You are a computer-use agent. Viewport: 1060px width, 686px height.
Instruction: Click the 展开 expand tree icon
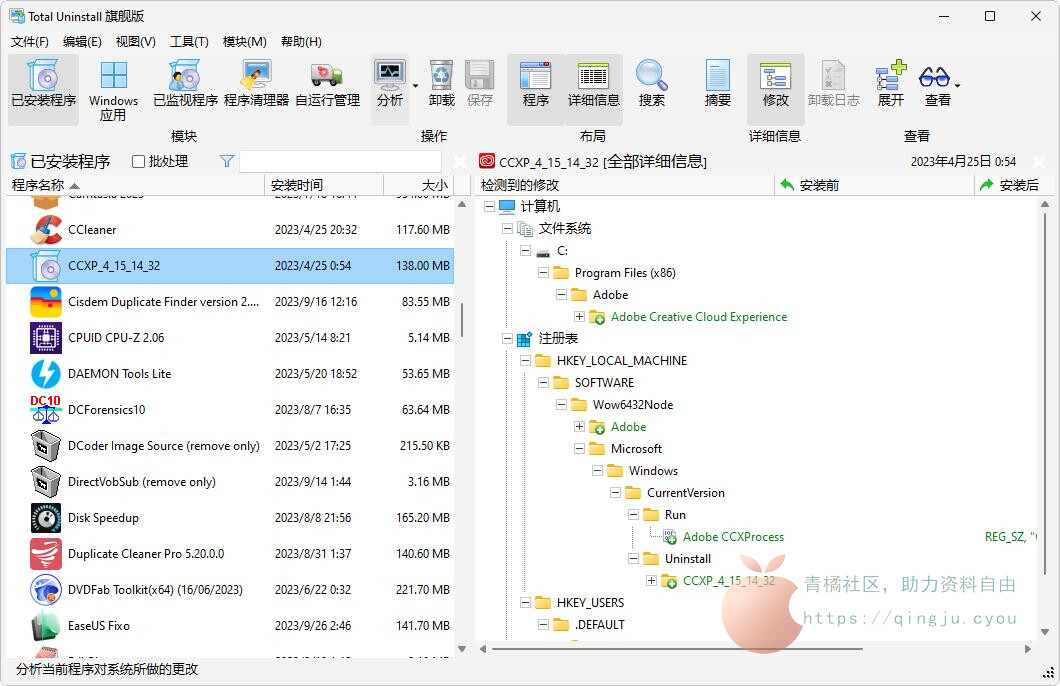pyautogui.click(x=890, y=84)
